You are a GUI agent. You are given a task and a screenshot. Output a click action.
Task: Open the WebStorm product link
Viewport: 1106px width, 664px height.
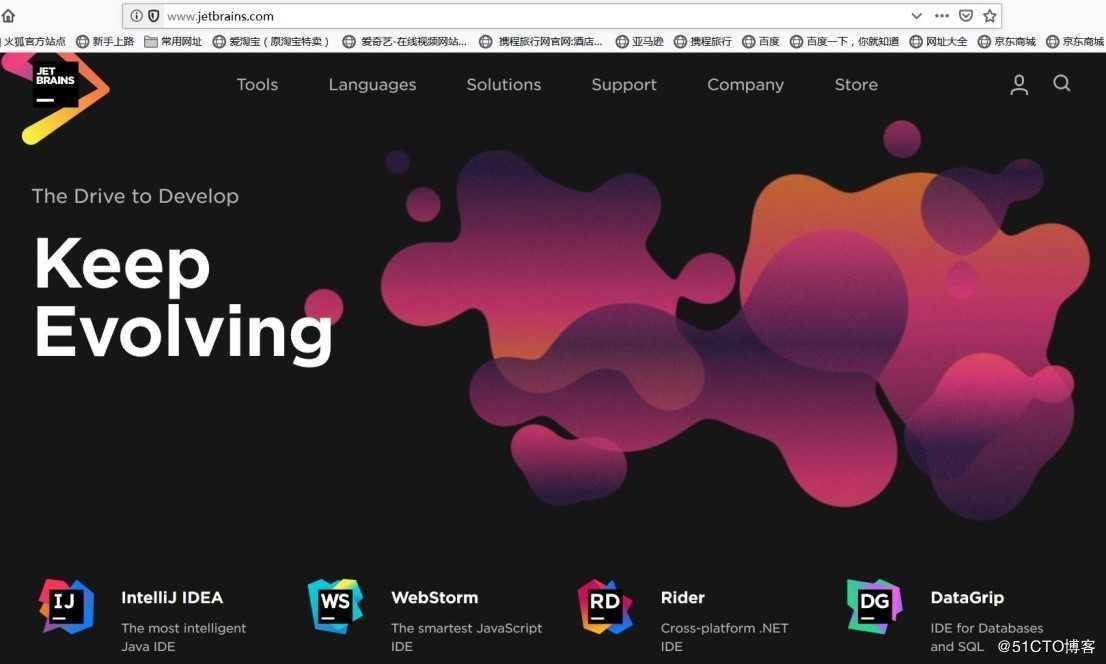pyautogui.click(x=434, y=598)
